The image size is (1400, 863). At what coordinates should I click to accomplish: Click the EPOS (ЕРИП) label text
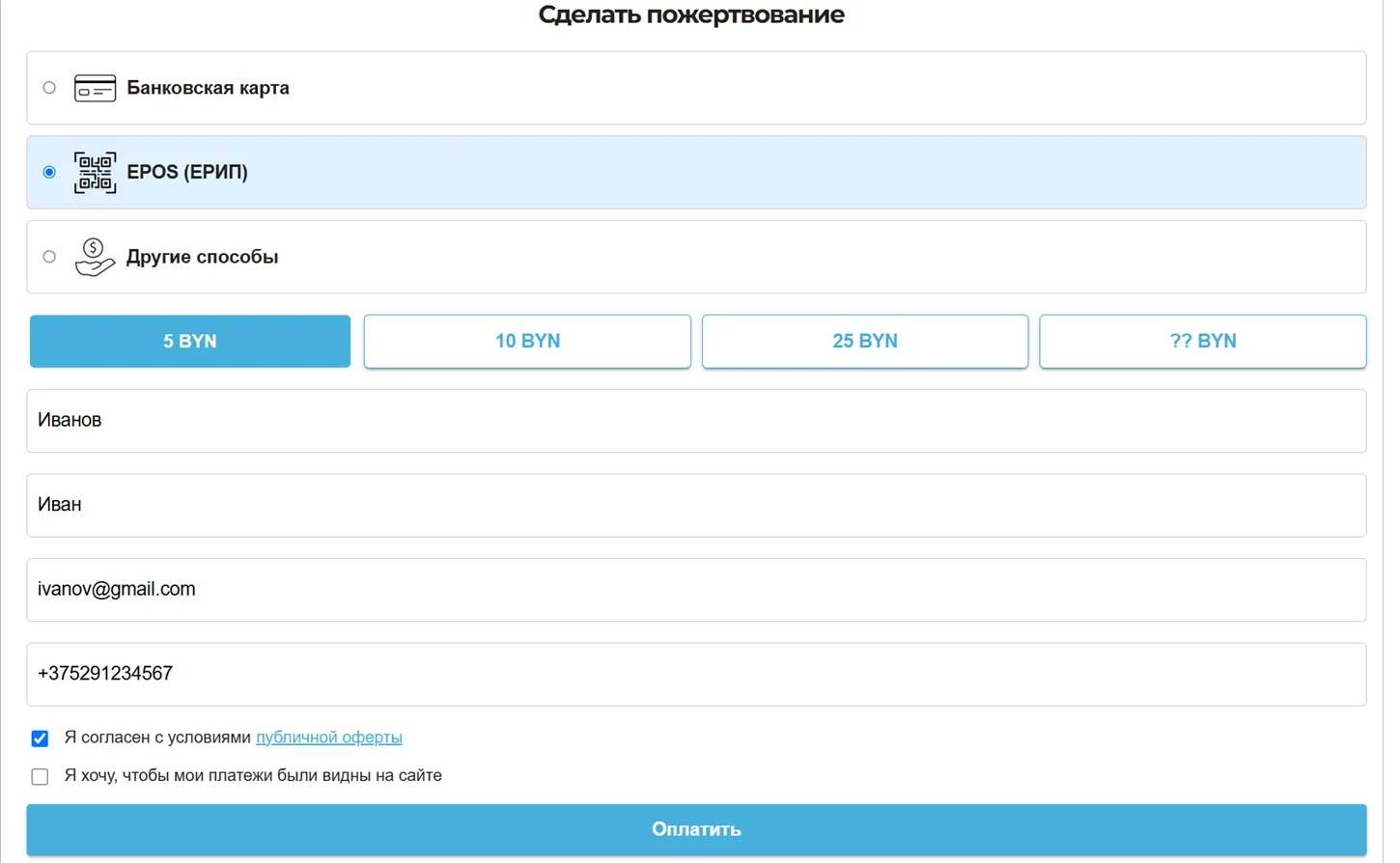pos(187,172)
